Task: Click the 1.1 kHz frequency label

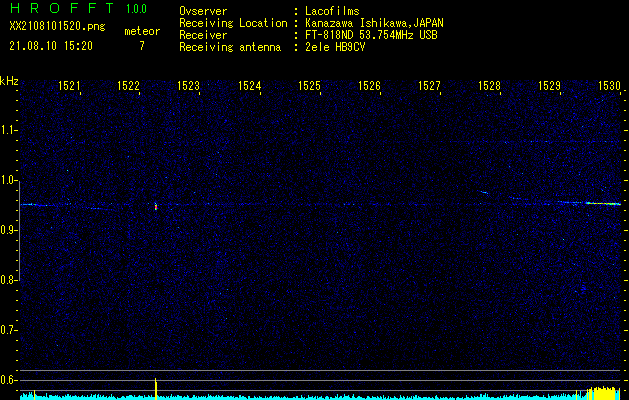Action: tap(8, 130)
